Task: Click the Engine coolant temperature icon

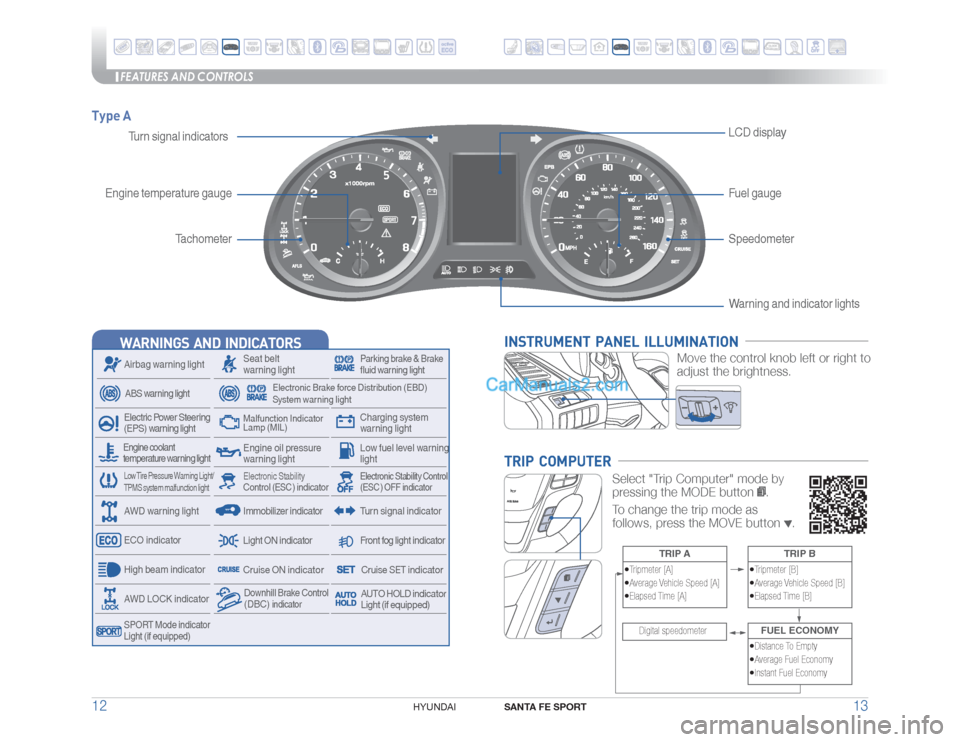Action: [x=108, y=452]
